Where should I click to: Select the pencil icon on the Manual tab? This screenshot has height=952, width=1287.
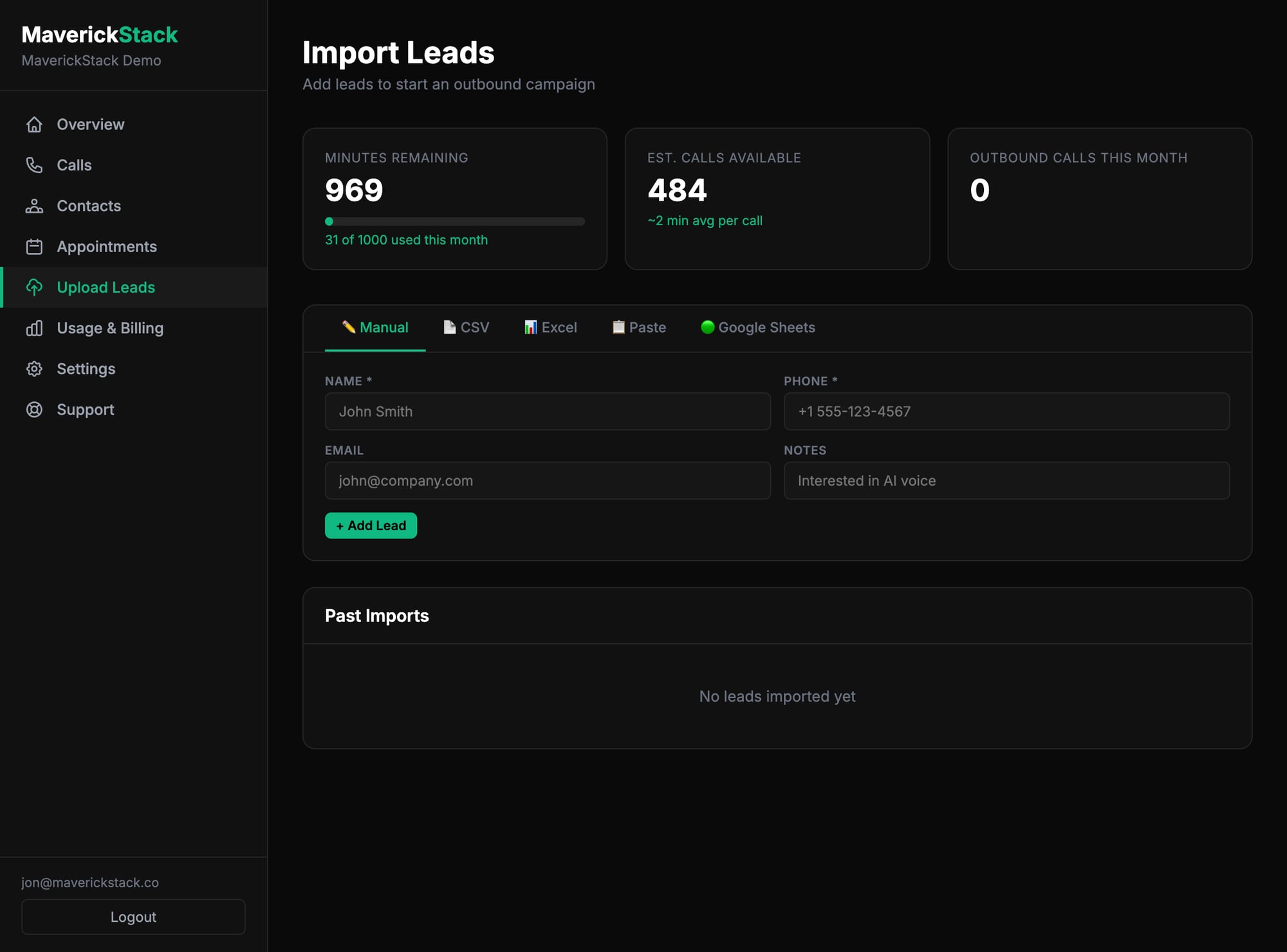coord(348,327)
